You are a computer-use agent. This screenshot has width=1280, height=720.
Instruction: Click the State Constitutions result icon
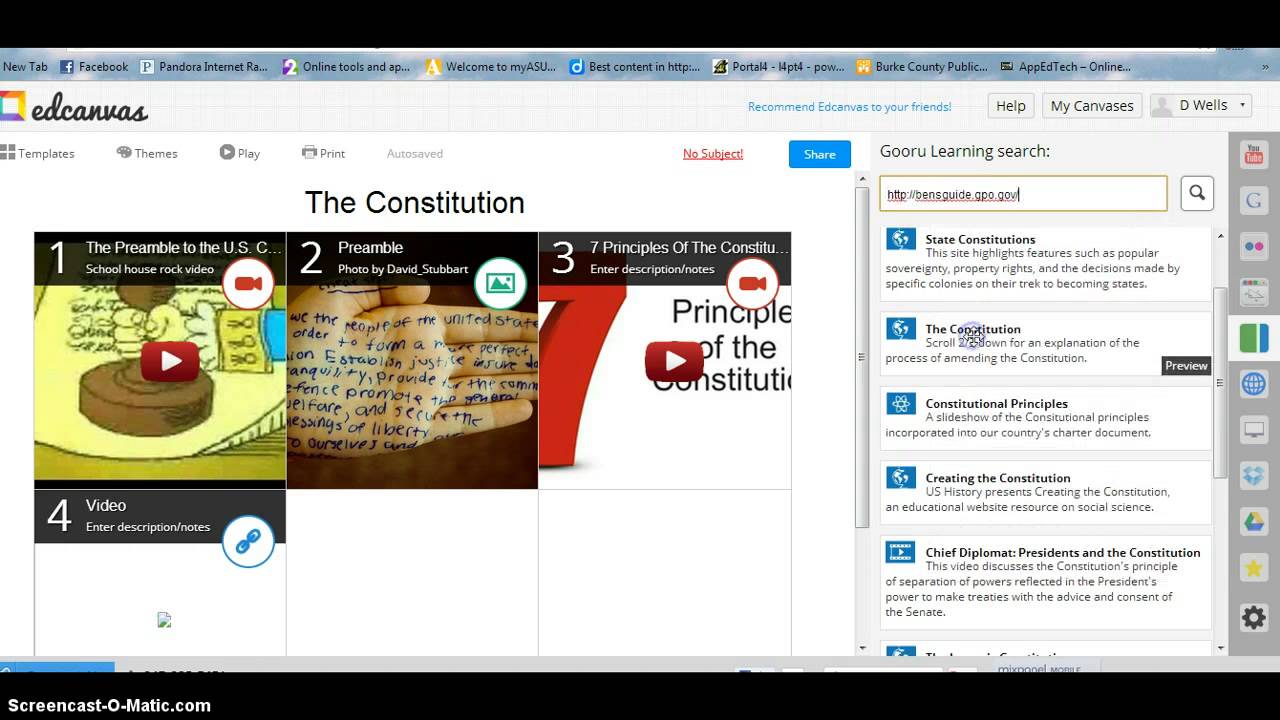[x=901, y=240]
